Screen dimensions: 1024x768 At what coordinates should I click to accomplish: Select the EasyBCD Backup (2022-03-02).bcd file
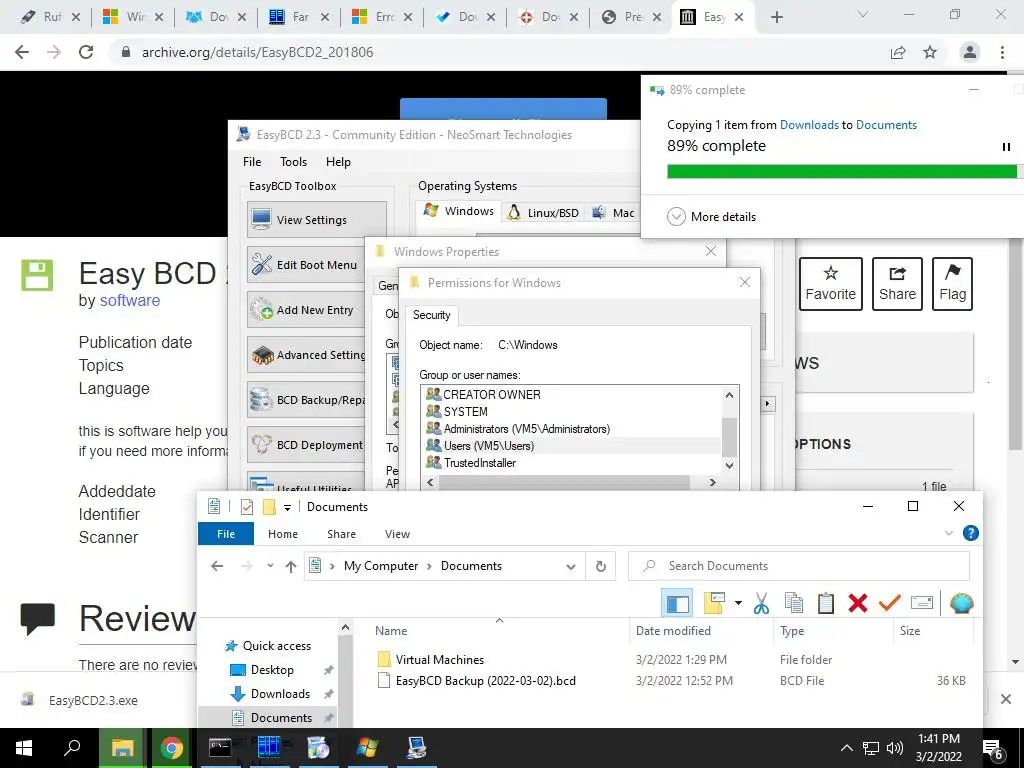click(x=485, y=680)
